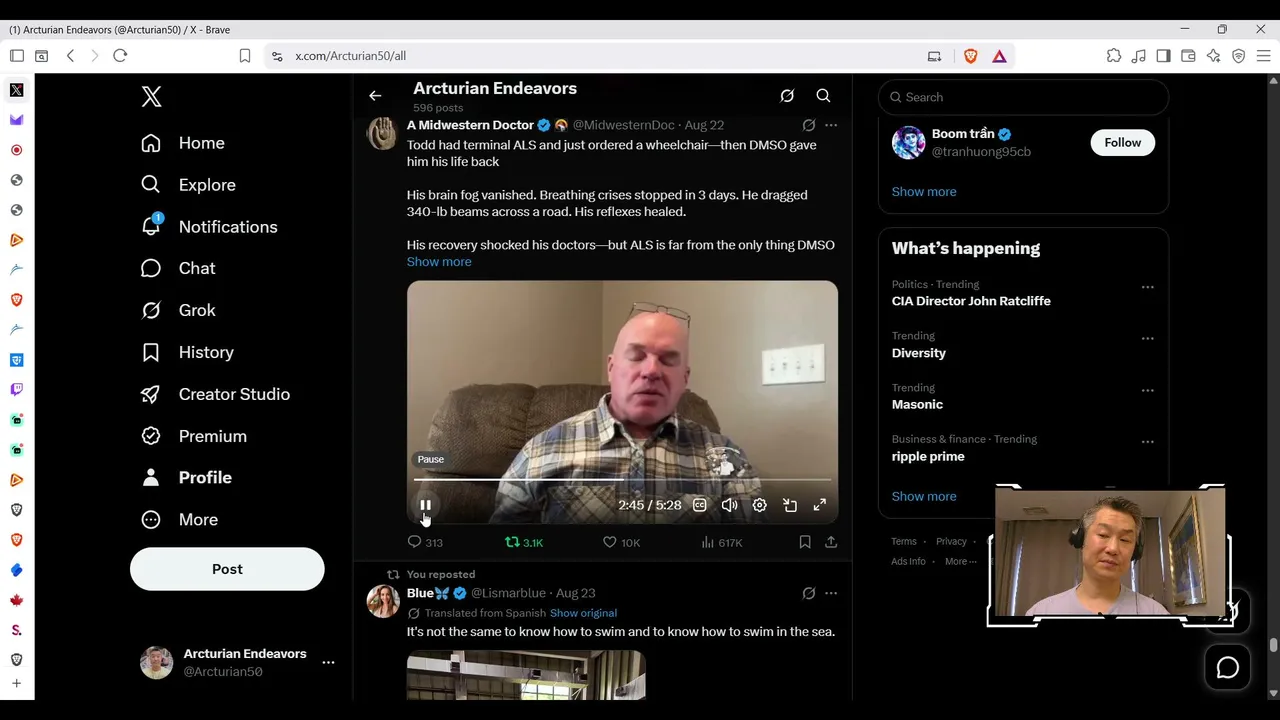Click the Post button

tap(227, 569)
